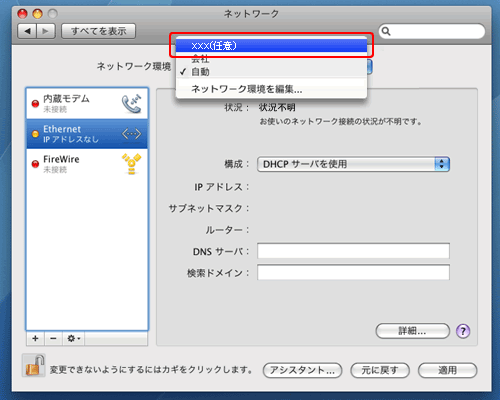Click the すべてを表示 toolbar button

(99, 31)
